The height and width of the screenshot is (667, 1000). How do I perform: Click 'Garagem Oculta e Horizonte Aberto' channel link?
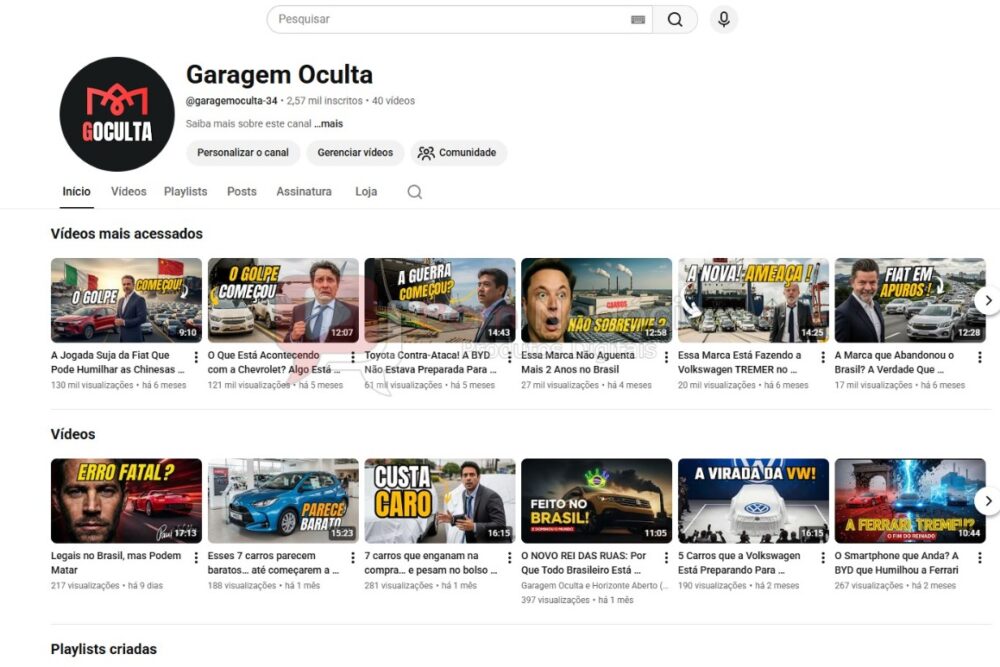click(594, 585)
